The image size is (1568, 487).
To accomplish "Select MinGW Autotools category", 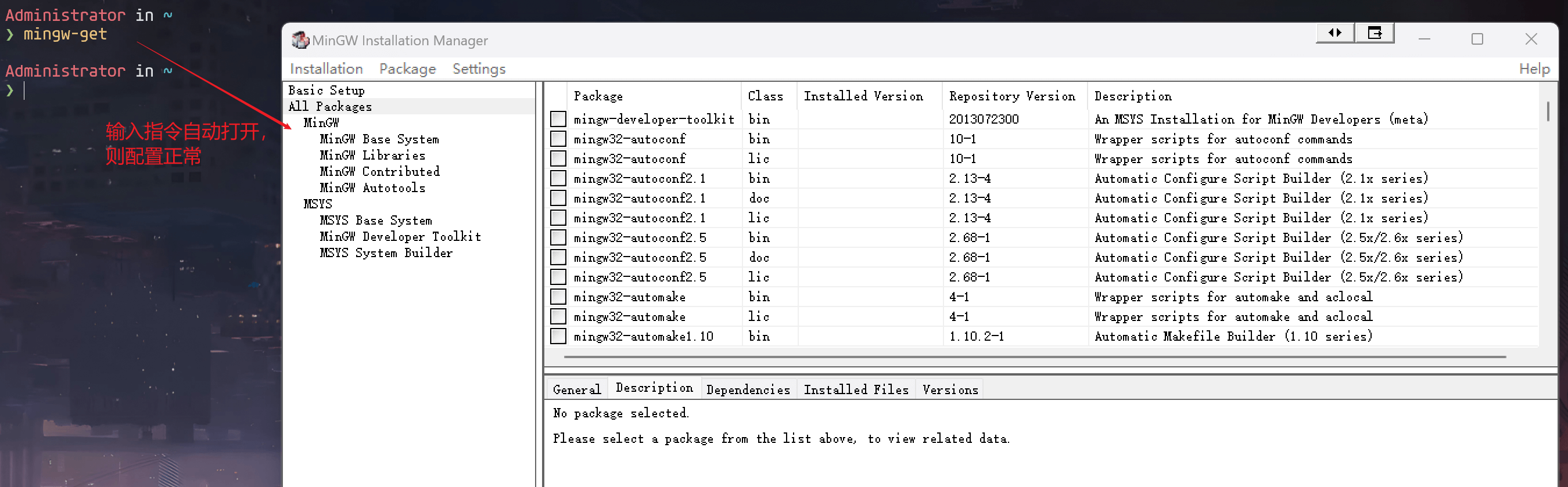I will [372, 188].
